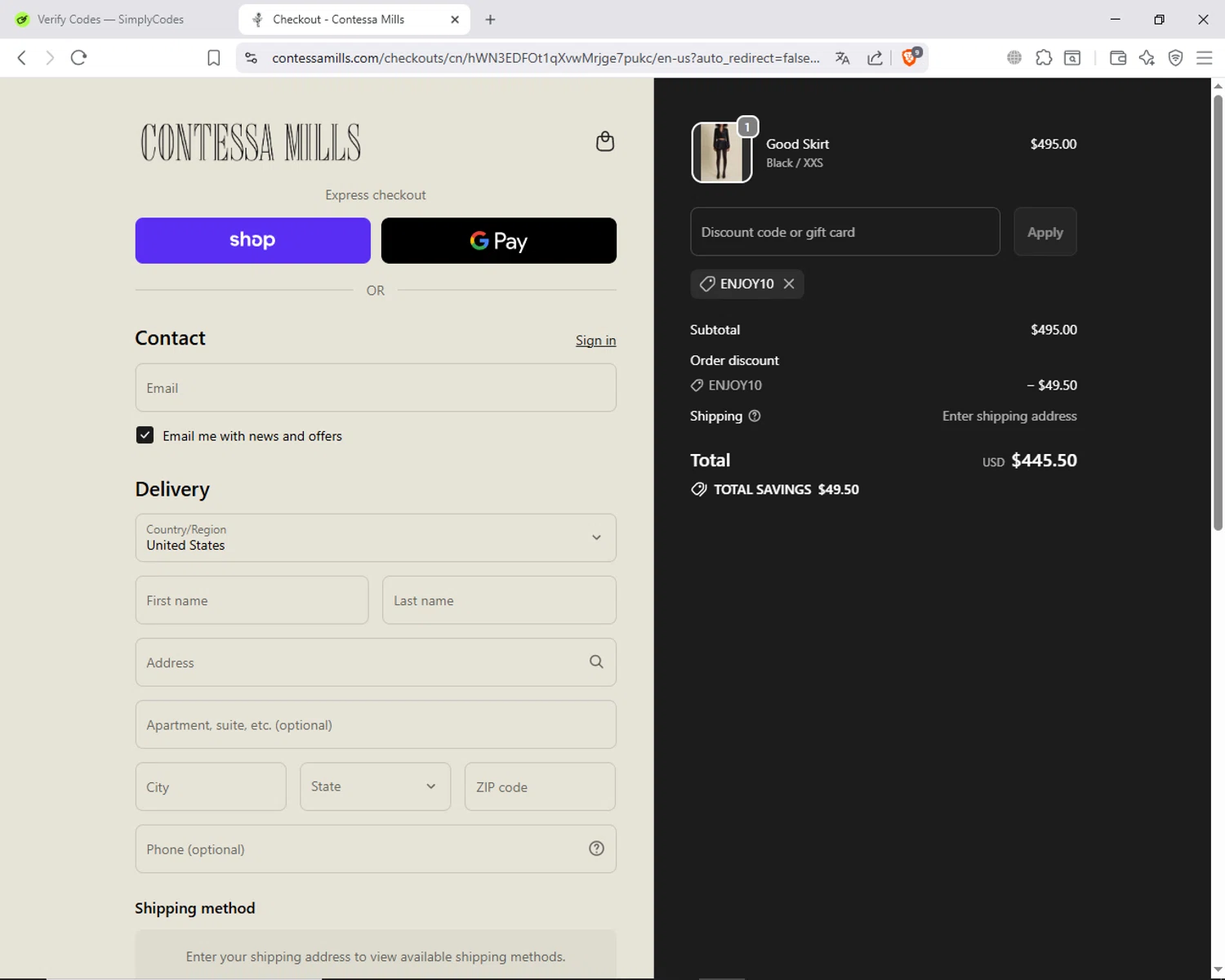
Task: Click the phone field help icon
Action: tap(596, 849)
